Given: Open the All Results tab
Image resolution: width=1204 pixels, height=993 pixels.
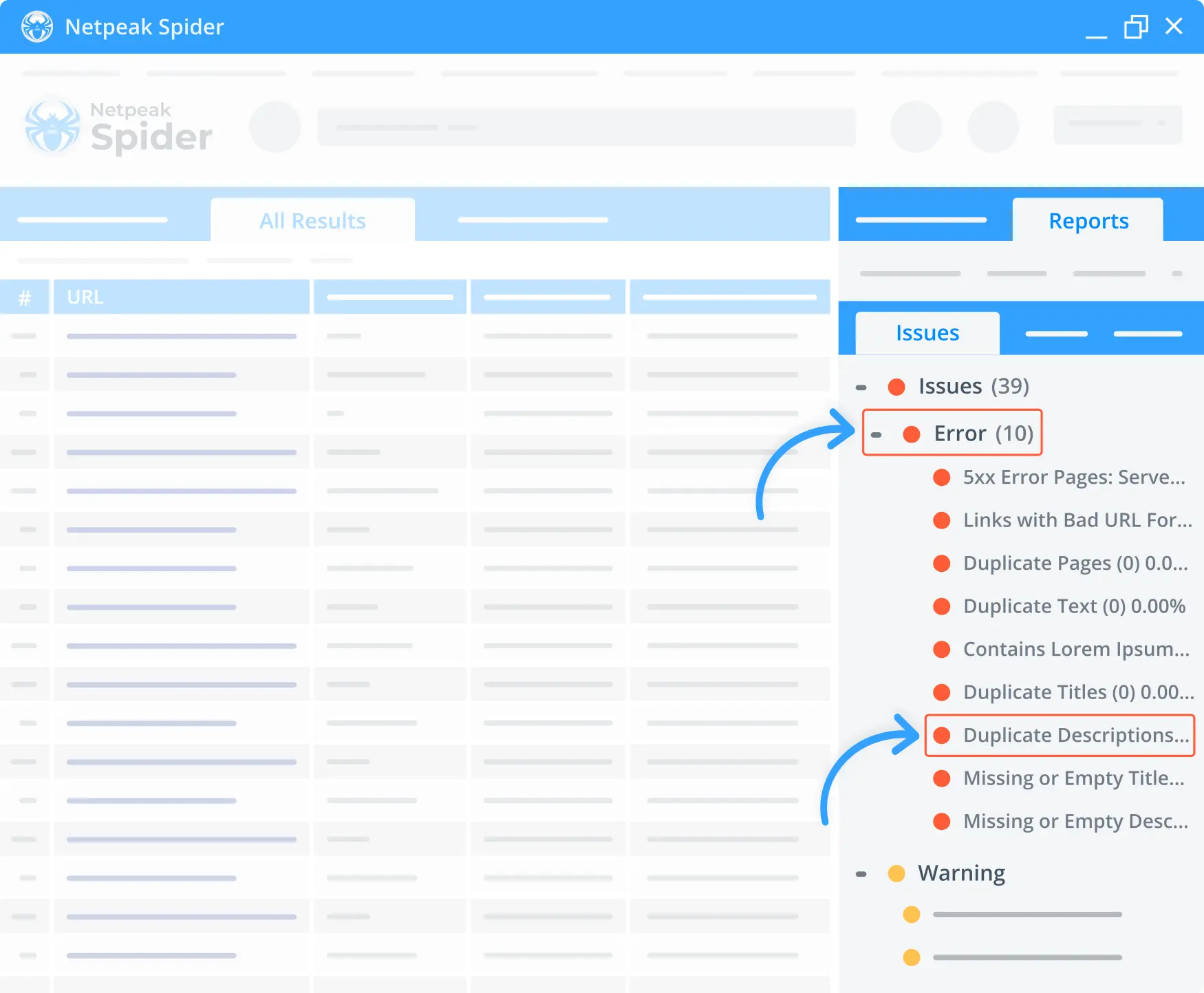Looking at the screenshot, I should click(x=312, y=220).
